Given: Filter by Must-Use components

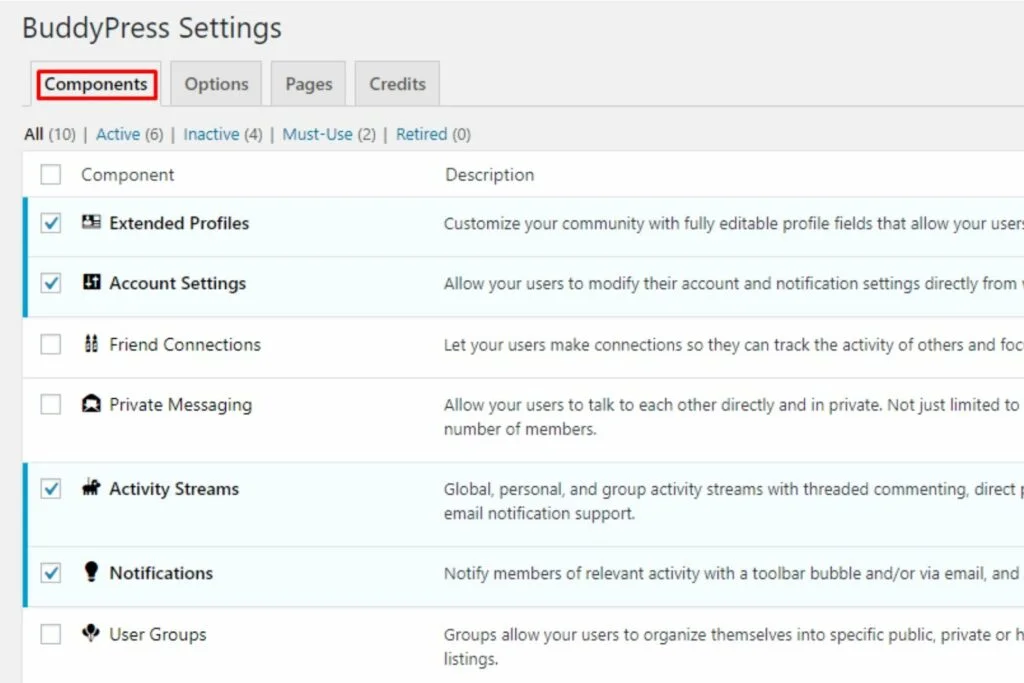Looking at the screenshot, I should pyautogui.click(x=317, y=134).
